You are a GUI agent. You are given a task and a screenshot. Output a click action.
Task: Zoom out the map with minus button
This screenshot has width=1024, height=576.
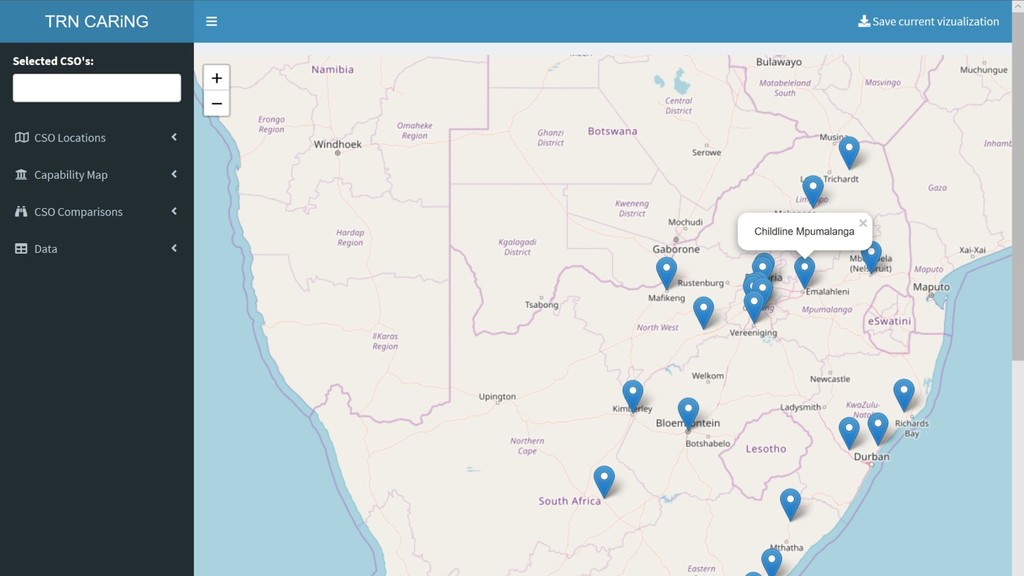[x=217, y=103]
